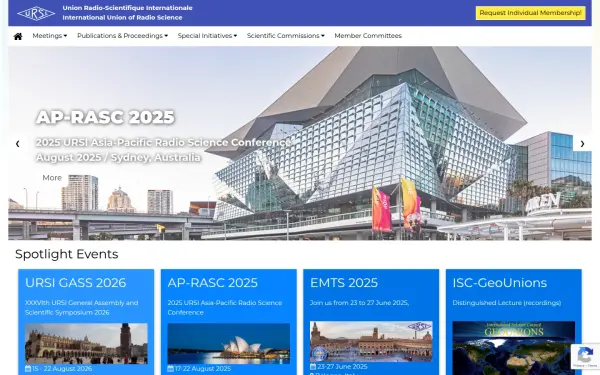Expand Special Initiatives dropdown
Viewport: 600px width, 375px height.
tap(207, 36)
